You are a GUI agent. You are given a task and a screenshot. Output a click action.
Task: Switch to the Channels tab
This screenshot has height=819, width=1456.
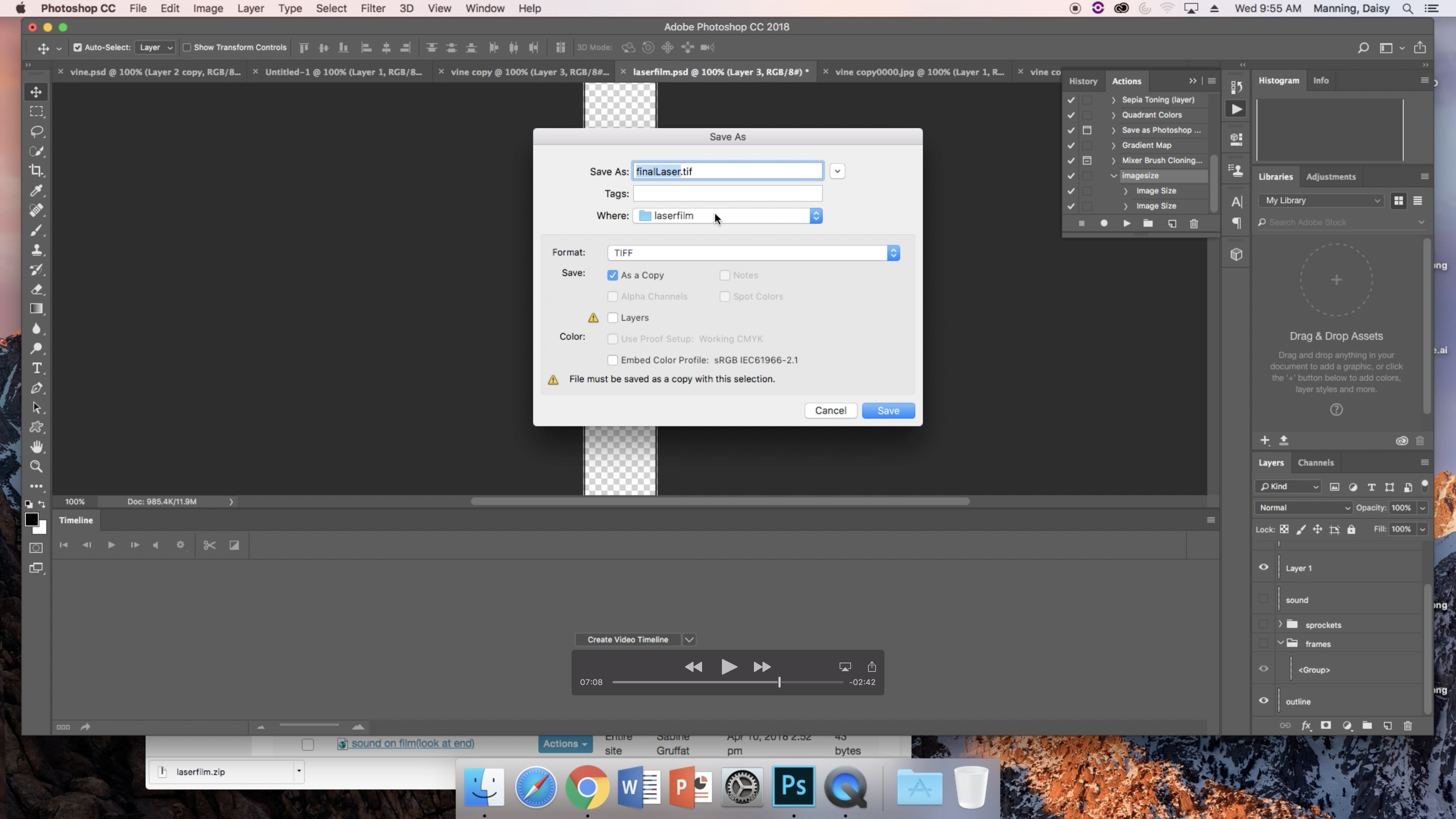point(1315,463)
